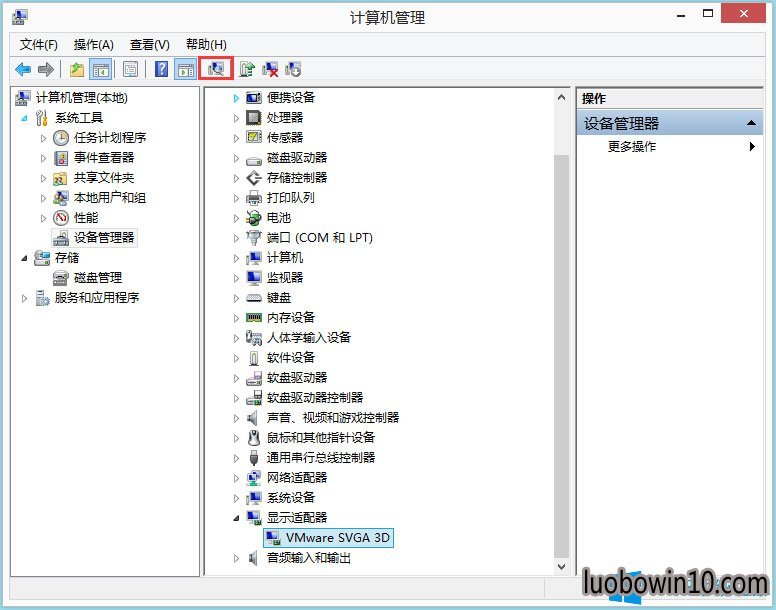776x610 pixels.
Task: Select 共享文件夹 in the left tree
Action: 104,178
